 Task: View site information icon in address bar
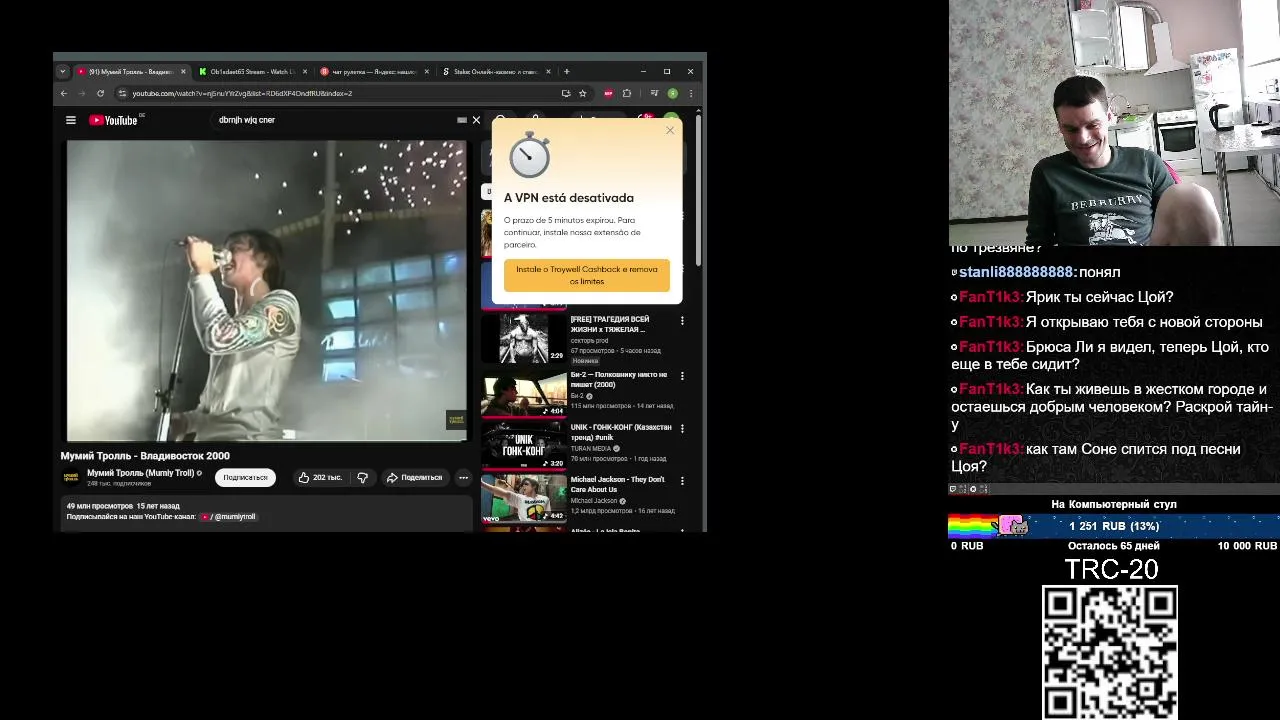[x=122, y=93]
